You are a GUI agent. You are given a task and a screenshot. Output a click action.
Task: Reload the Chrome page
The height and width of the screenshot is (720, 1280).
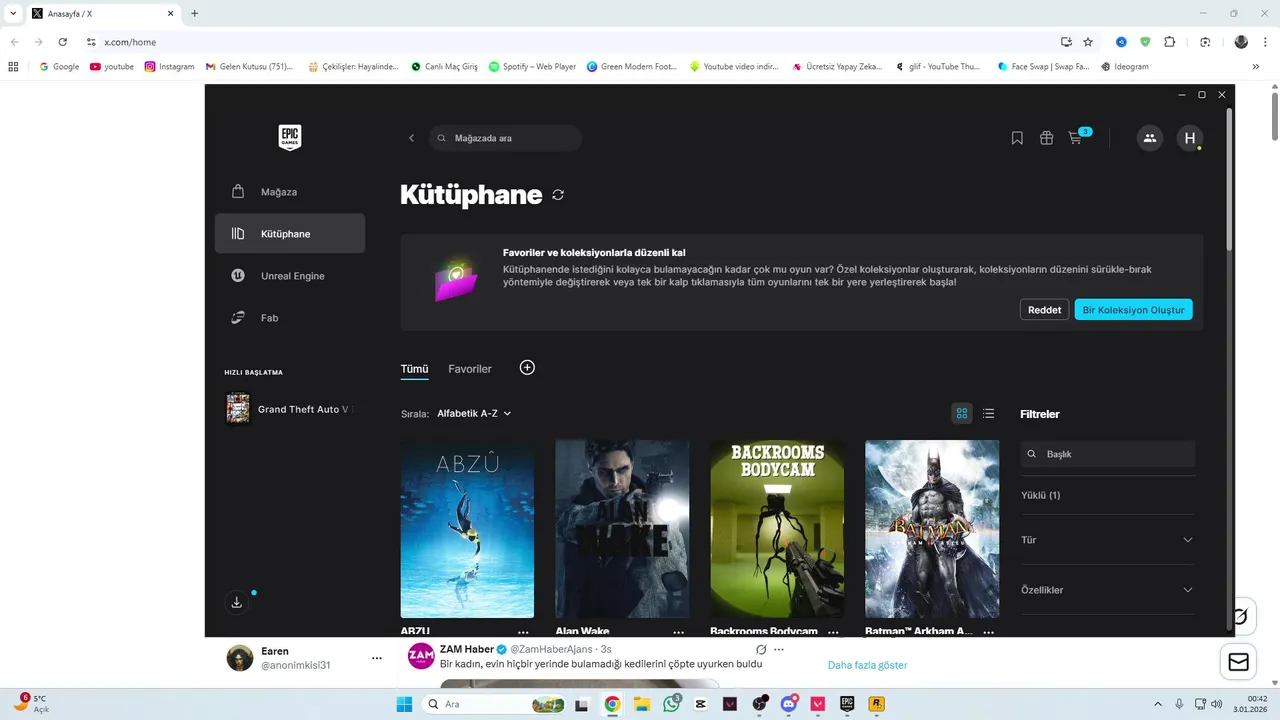coord(63,42)
